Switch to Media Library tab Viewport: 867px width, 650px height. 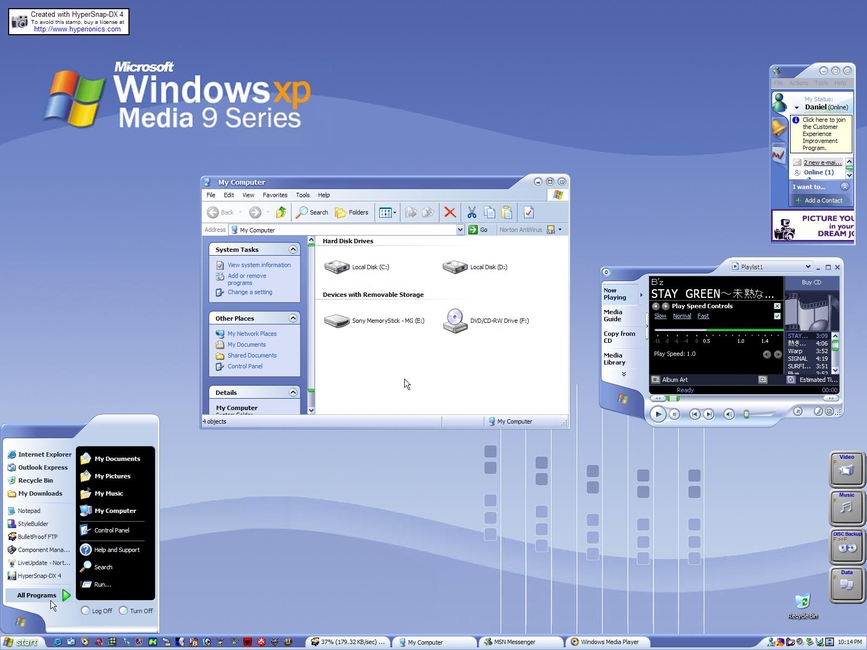click(614, 359)
